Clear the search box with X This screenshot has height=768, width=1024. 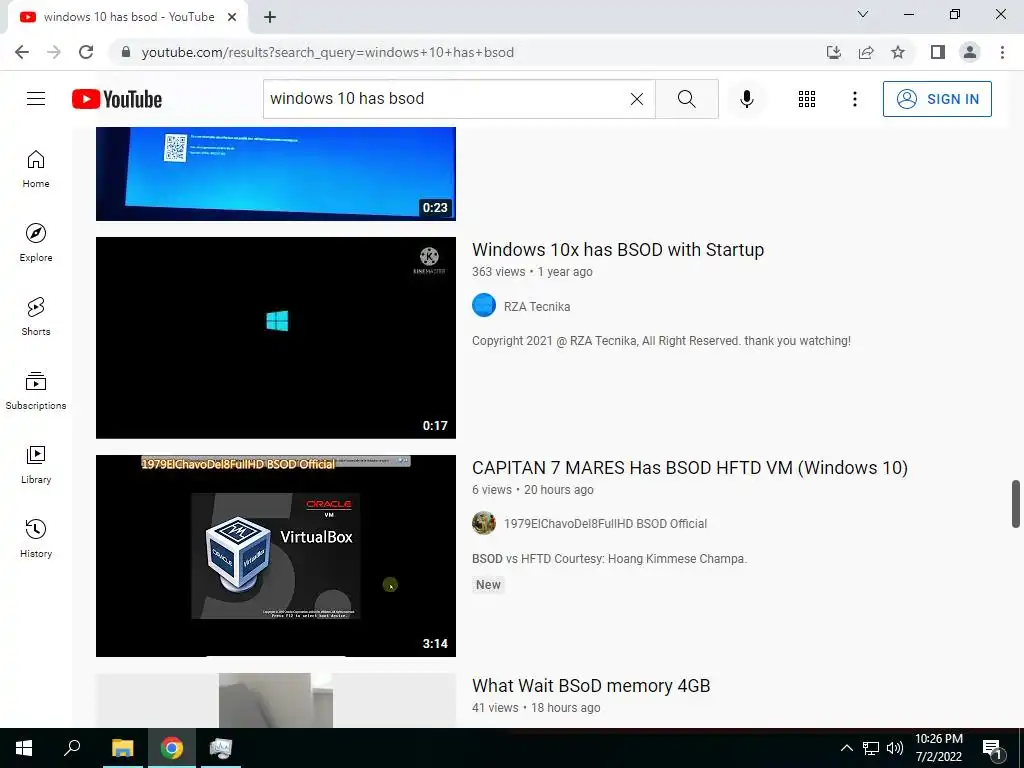point(637,99)
